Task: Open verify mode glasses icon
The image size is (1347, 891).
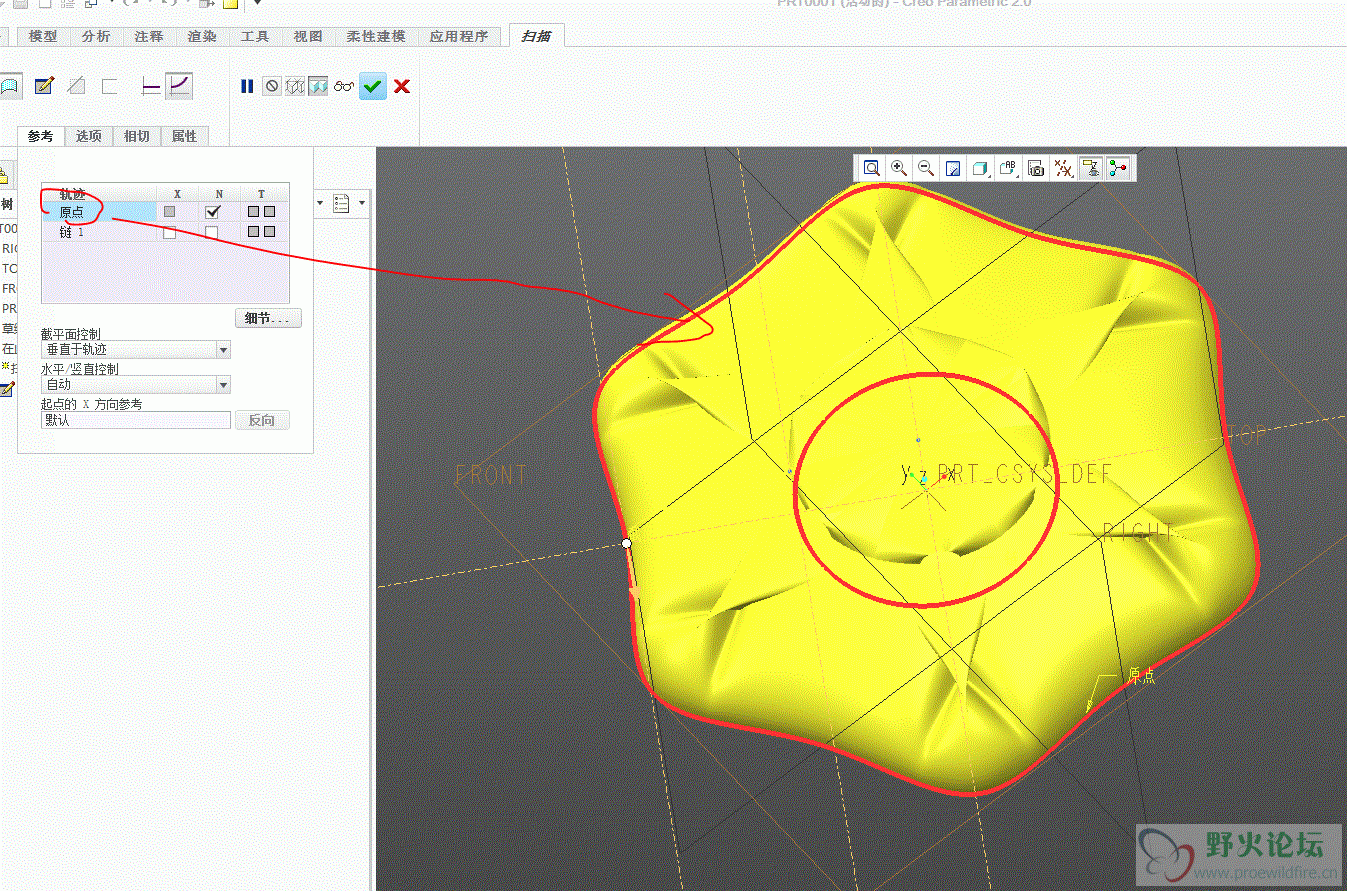Action: click(x=344, y=87)
